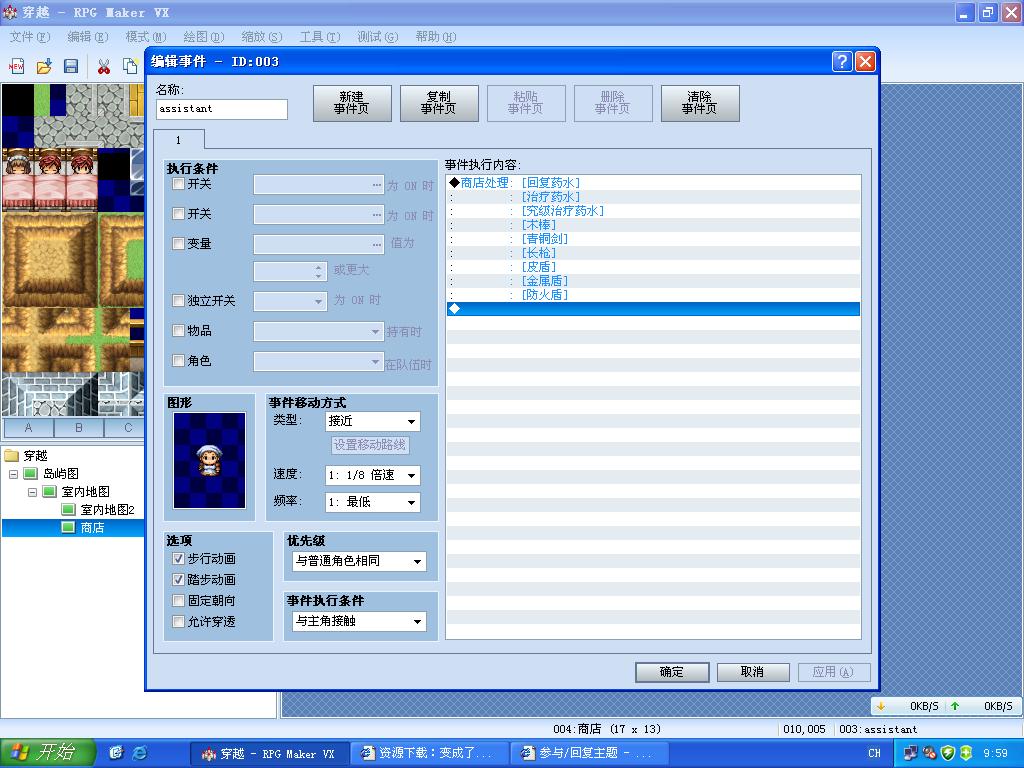Click the 清除事件页 button
The height and width of the screenshot is (768, 1024).
click(x=700, y=103)
